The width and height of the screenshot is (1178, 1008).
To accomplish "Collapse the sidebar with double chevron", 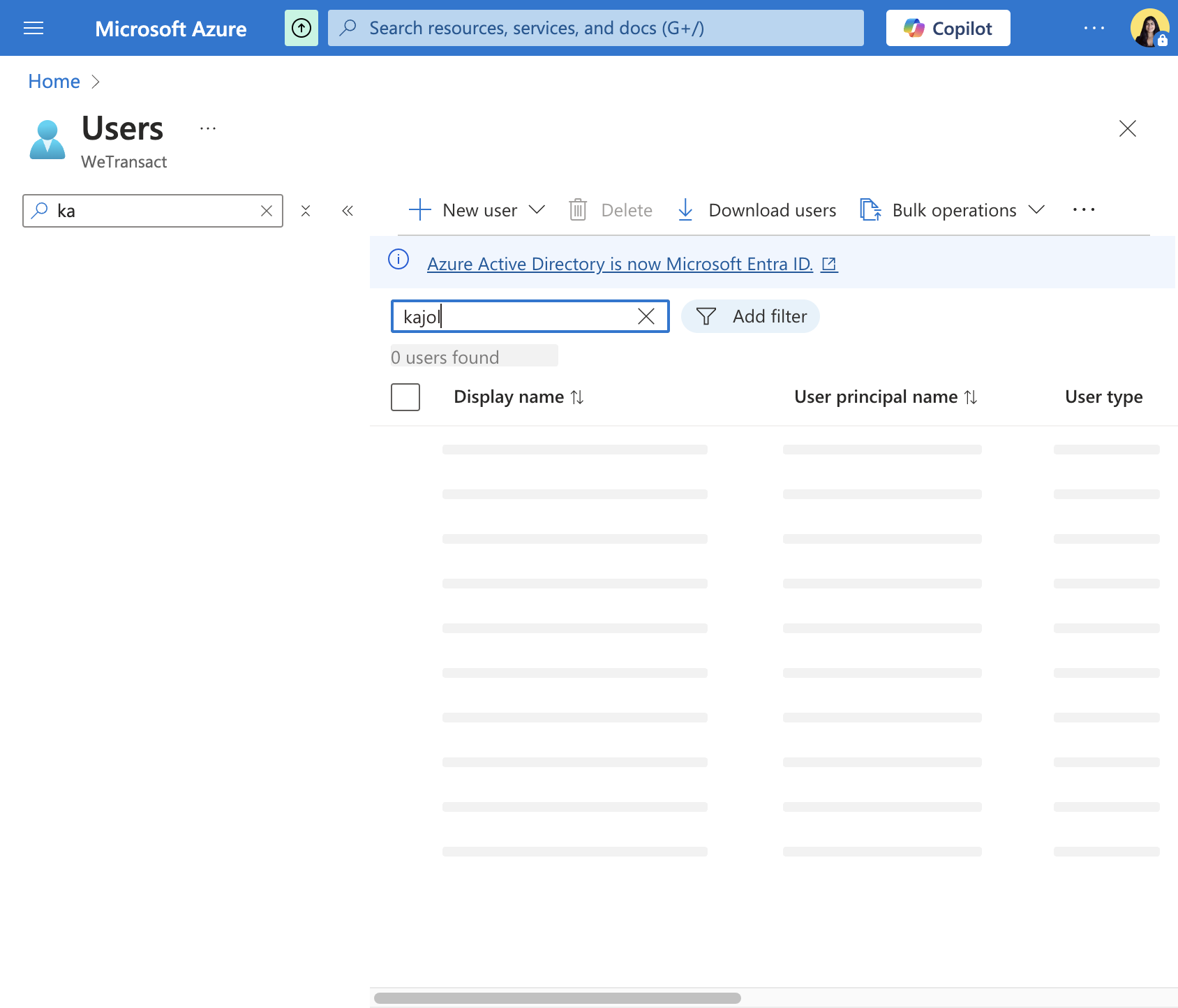I will [348, 211].
